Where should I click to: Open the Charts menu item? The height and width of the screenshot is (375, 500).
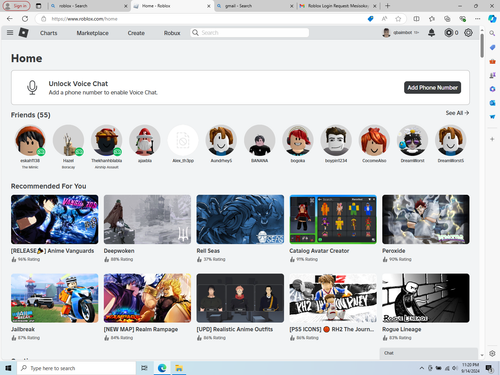pos(49,33)
